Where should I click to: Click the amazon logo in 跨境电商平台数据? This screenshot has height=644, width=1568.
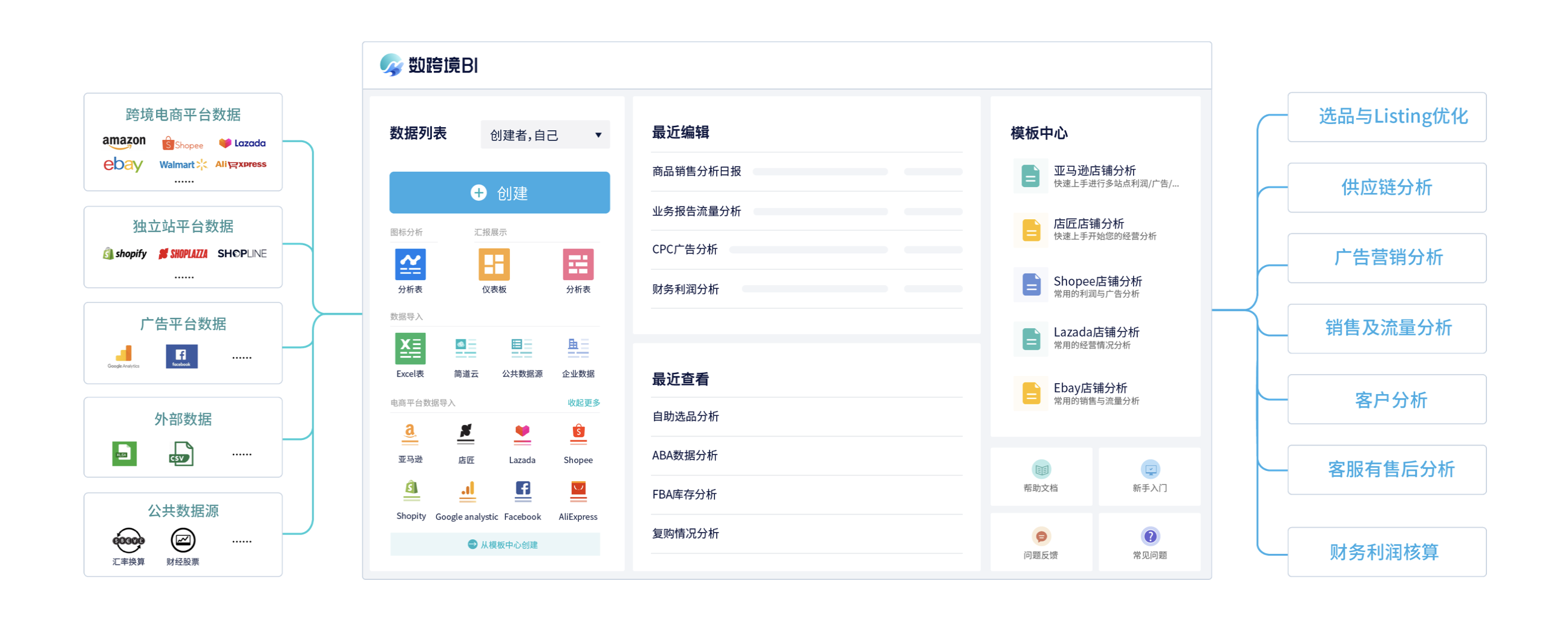[x=123, y=142]
